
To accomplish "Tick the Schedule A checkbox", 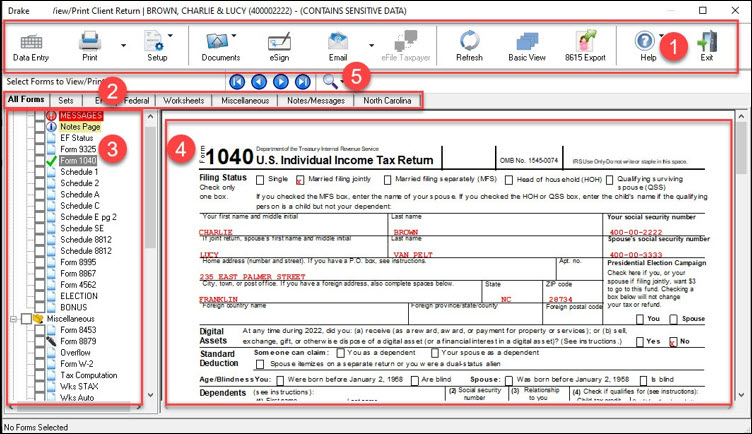I will point(40,195).
